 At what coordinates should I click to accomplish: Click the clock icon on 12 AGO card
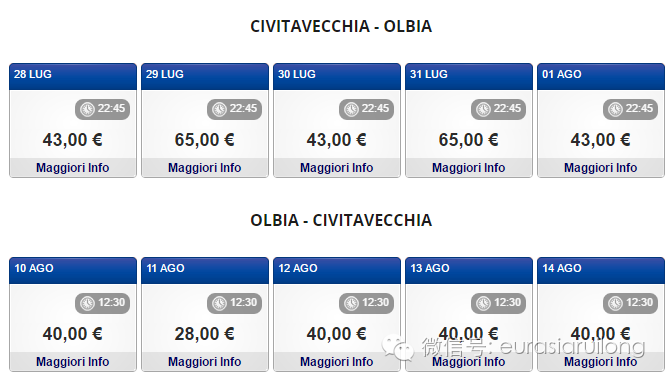coord(351,303)
